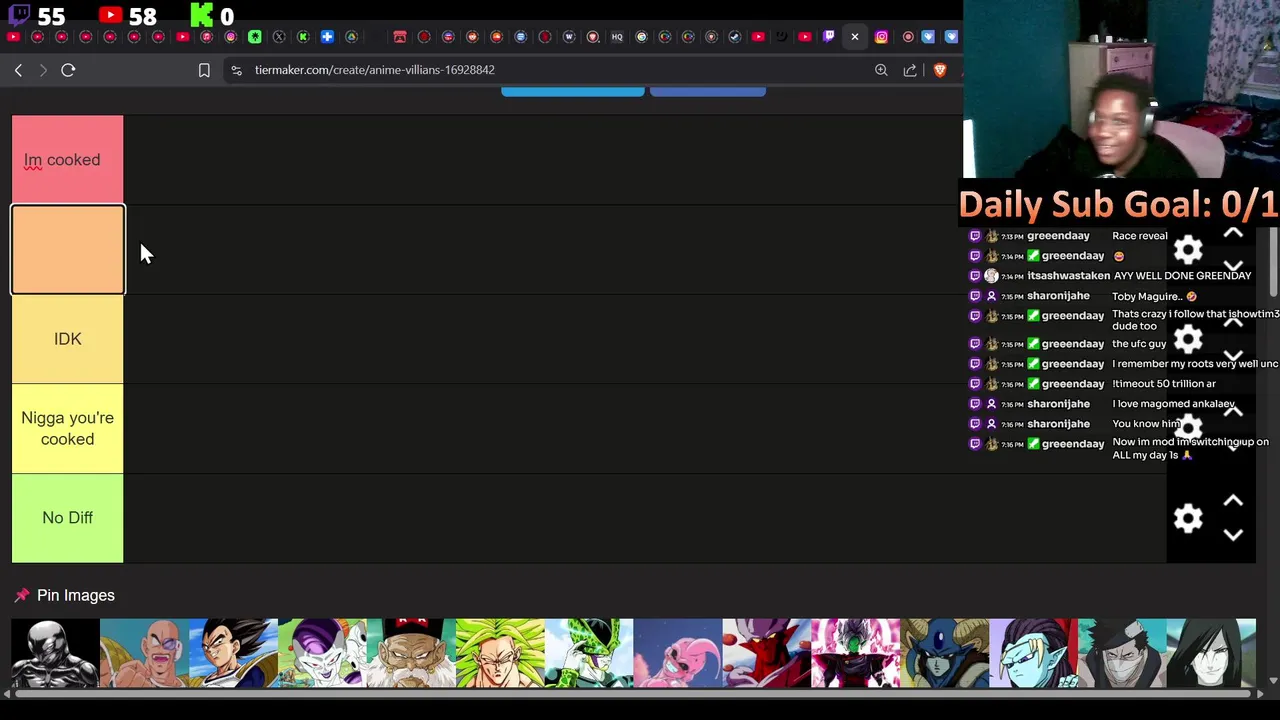1280x720 pixels.
Task: Close the current browser tab
Action: coord(855,37)
